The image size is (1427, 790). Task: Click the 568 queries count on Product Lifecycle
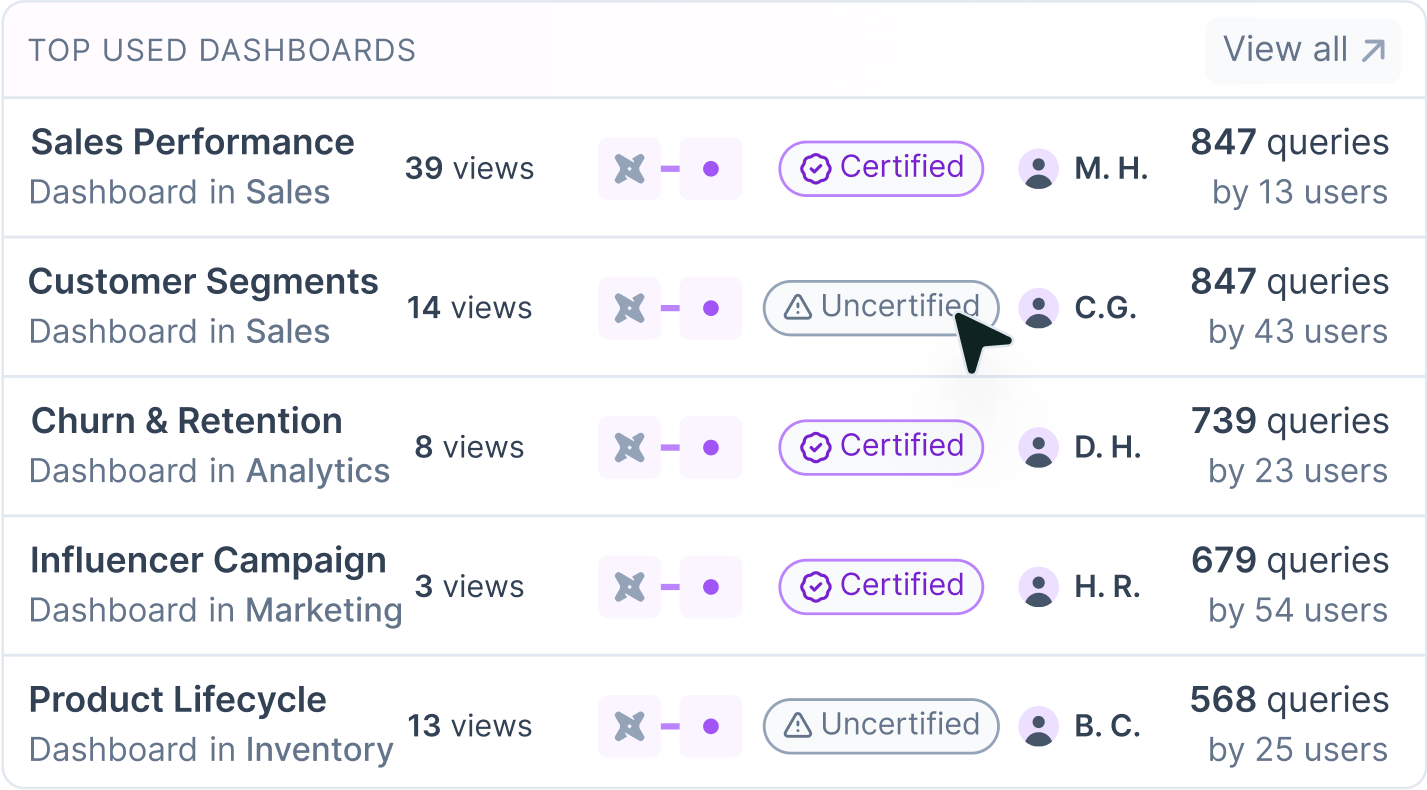(1288, 700)
